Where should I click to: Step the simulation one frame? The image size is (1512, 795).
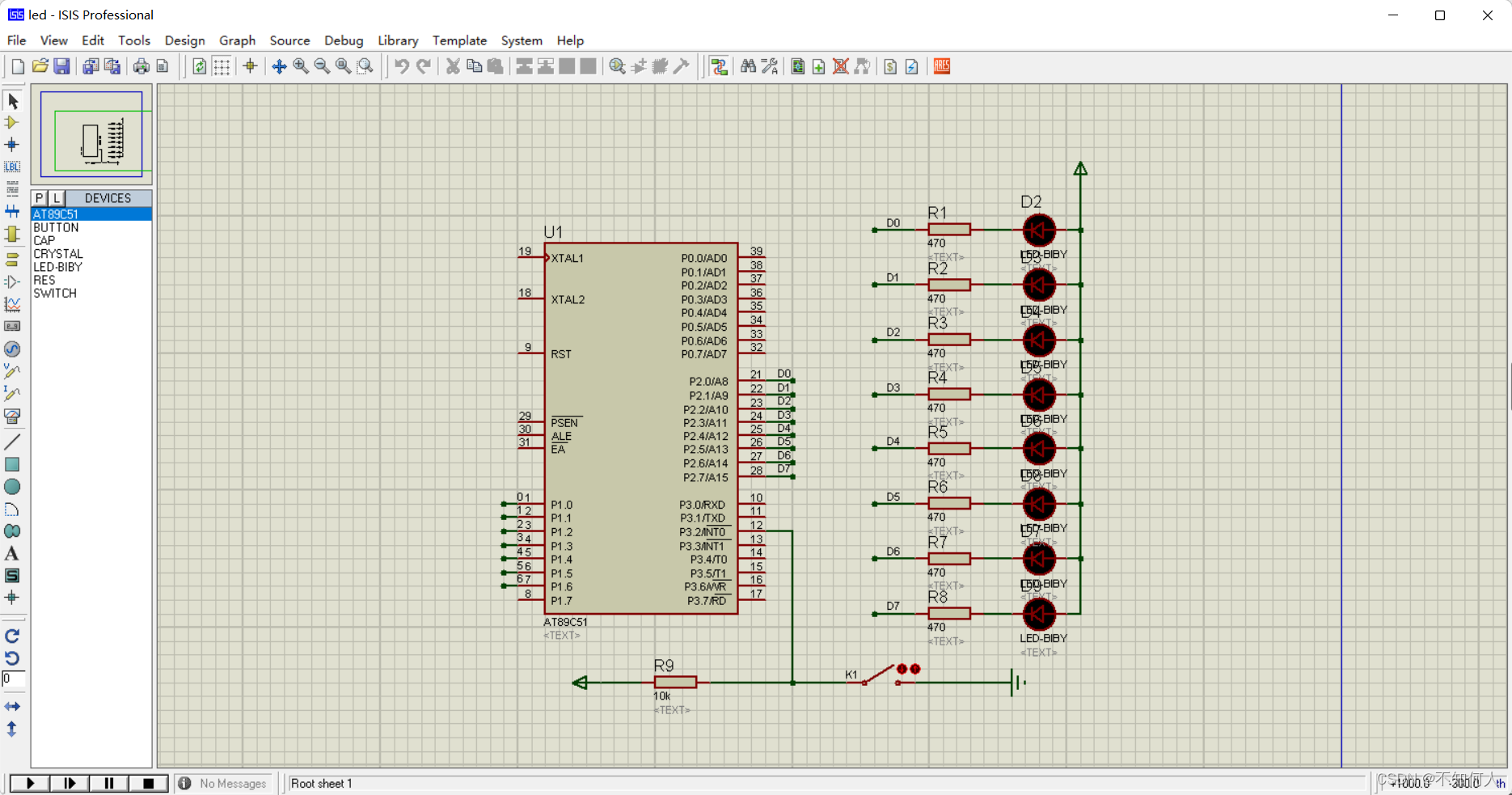pos(70,783)
